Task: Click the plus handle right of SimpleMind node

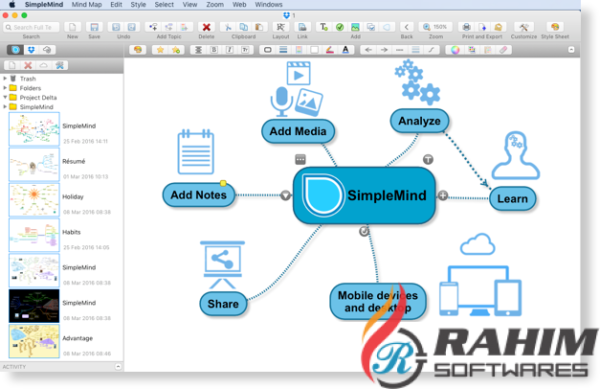Action: point(443,195)
